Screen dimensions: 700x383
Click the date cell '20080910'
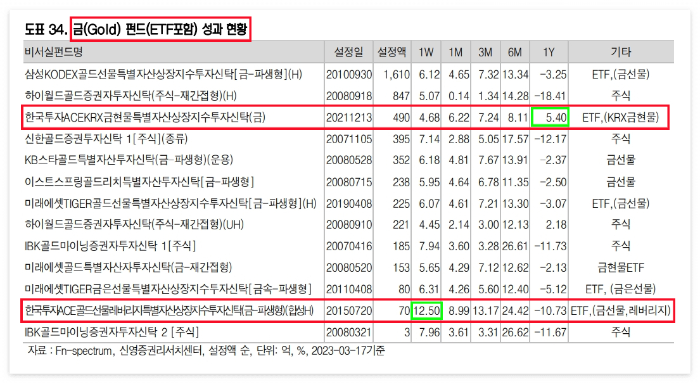pos(349,225)
